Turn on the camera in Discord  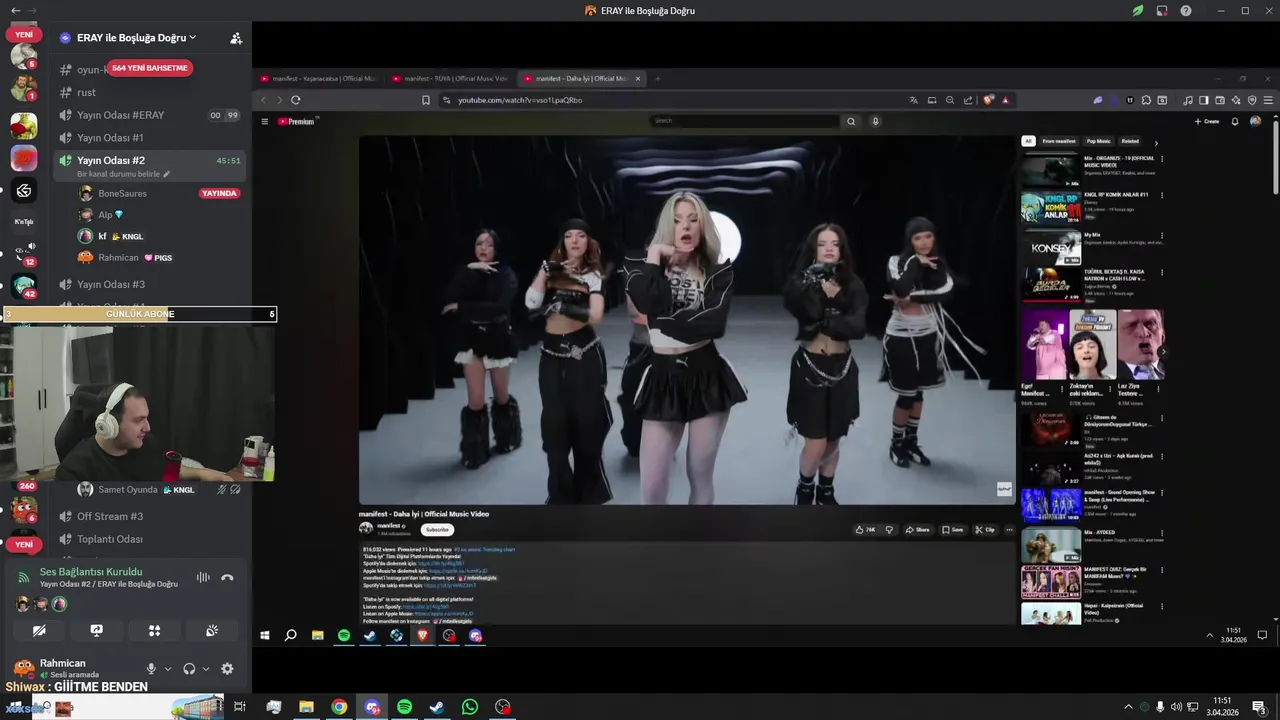[x=39, y=631]
